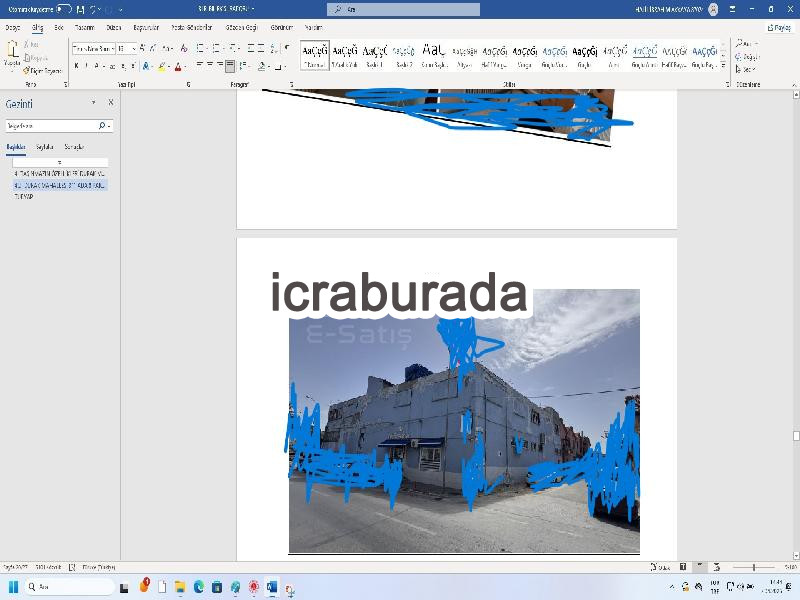Align text left
Image resolution: width=800 pixels, height=600 pixels.
pos(199,65)
